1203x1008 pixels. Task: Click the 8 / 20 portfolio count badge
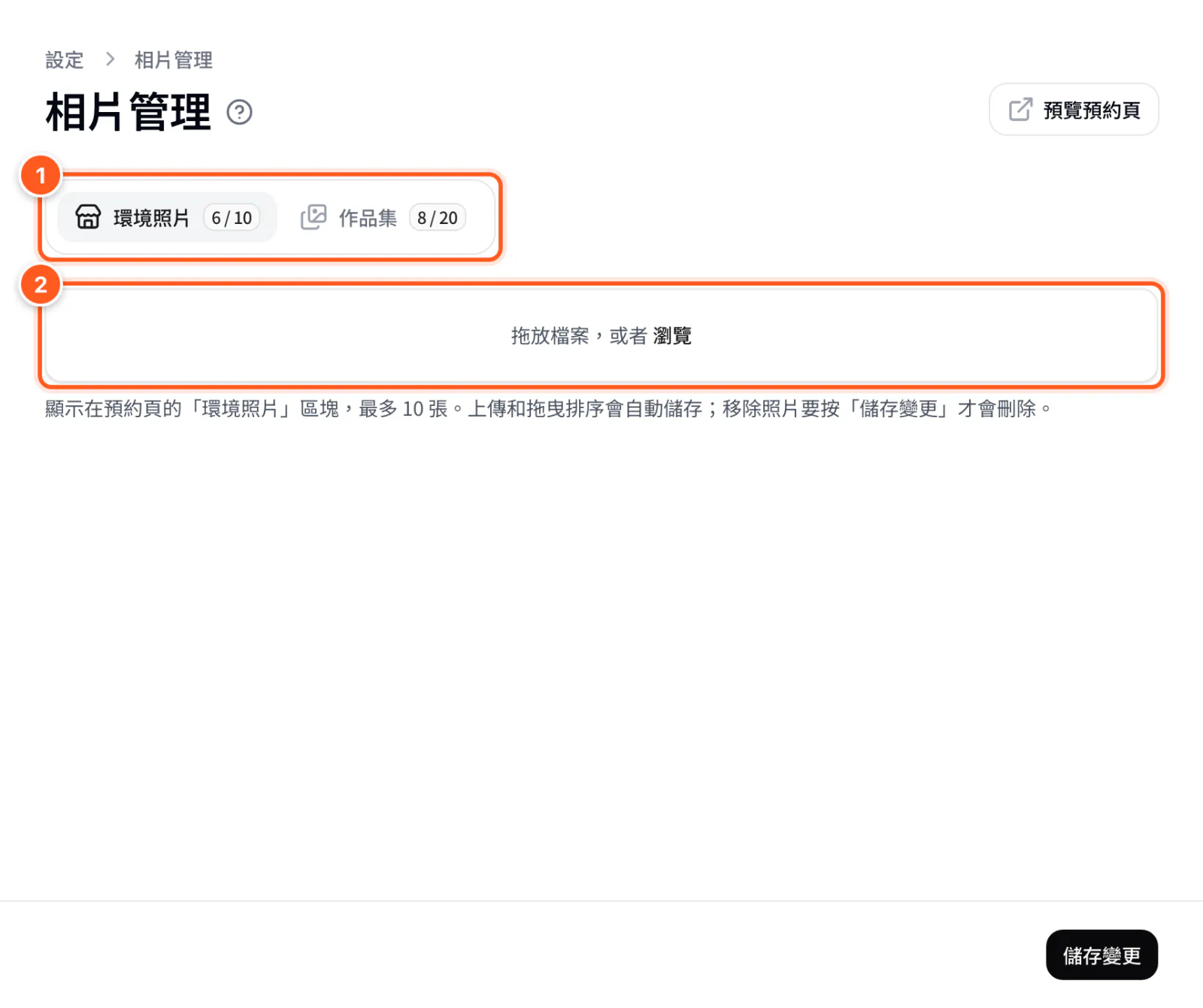[438, 218]
